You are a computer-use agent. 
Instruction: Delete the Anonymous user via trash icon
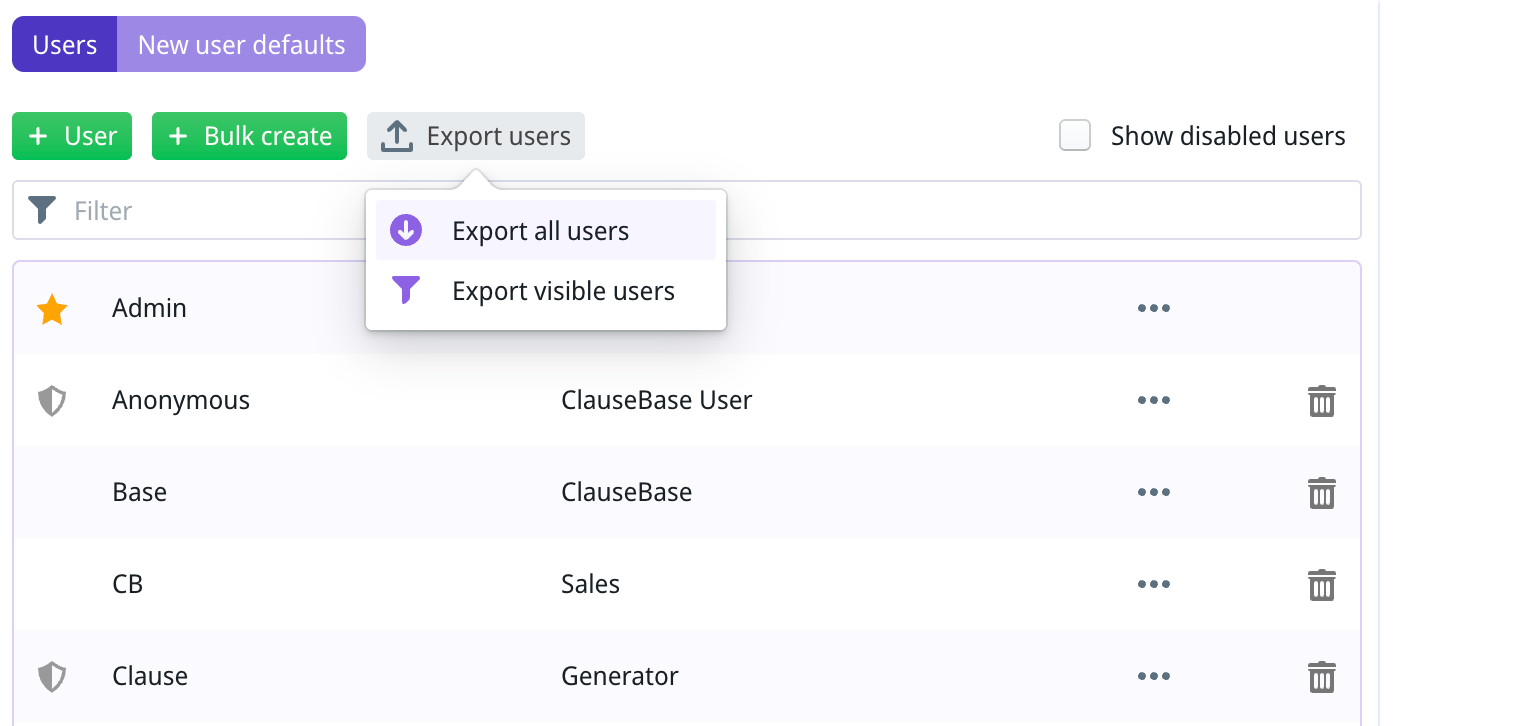[1321, 402]
